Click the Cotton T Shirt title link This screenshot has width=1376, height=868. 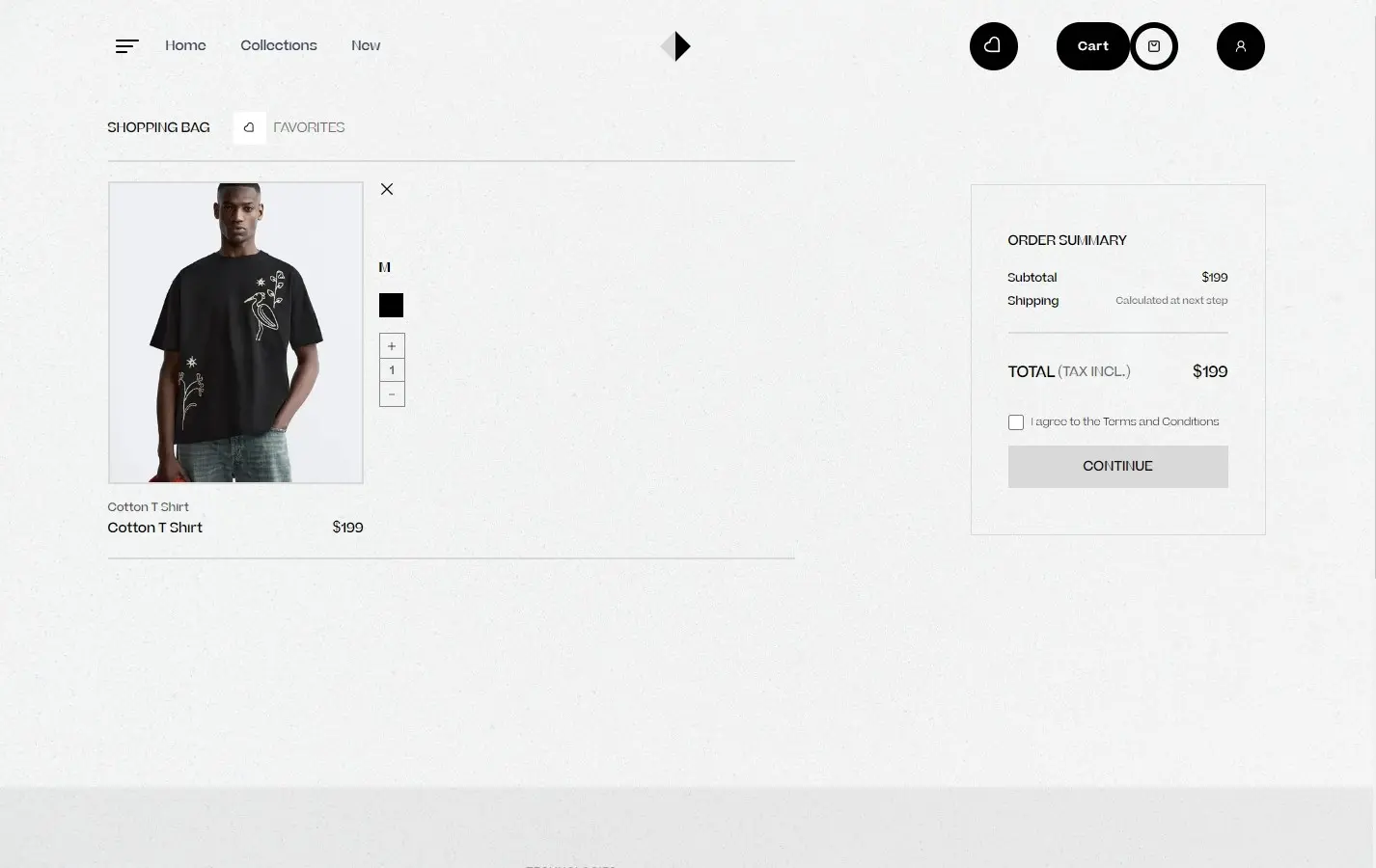[x=155, y=528]
